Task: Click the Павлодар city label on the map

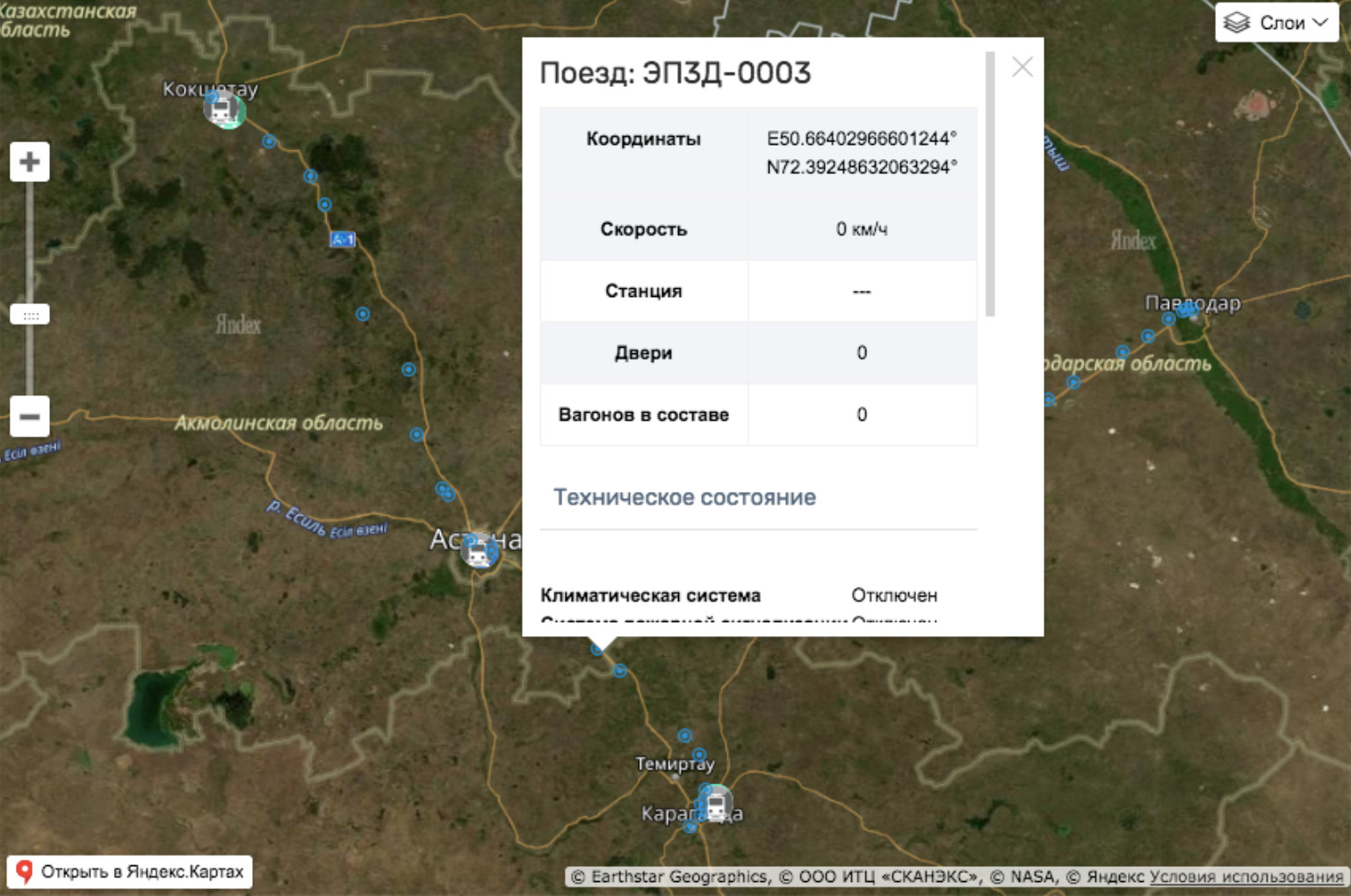Action: [x=1193, y=303]
